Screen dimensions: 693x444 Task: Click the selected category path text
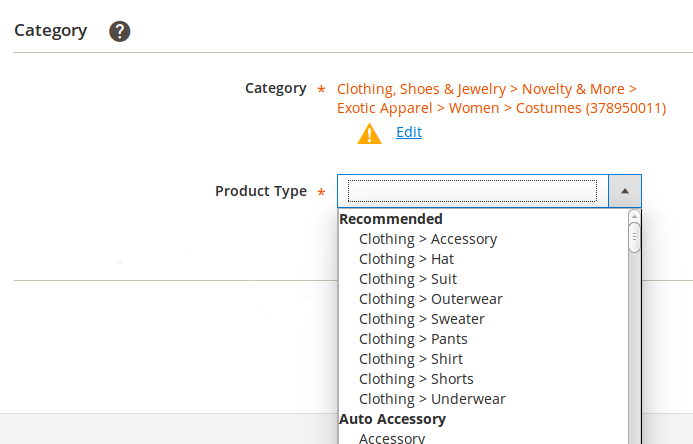click(x=501, y=98)
